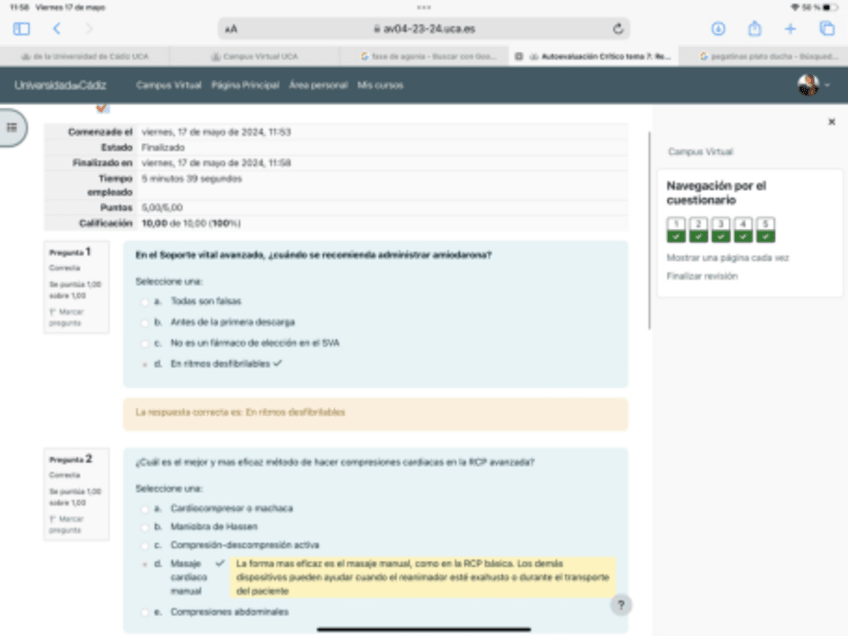Click the Calificación 10,00 de 10,00 value

(x=191, y=223)
